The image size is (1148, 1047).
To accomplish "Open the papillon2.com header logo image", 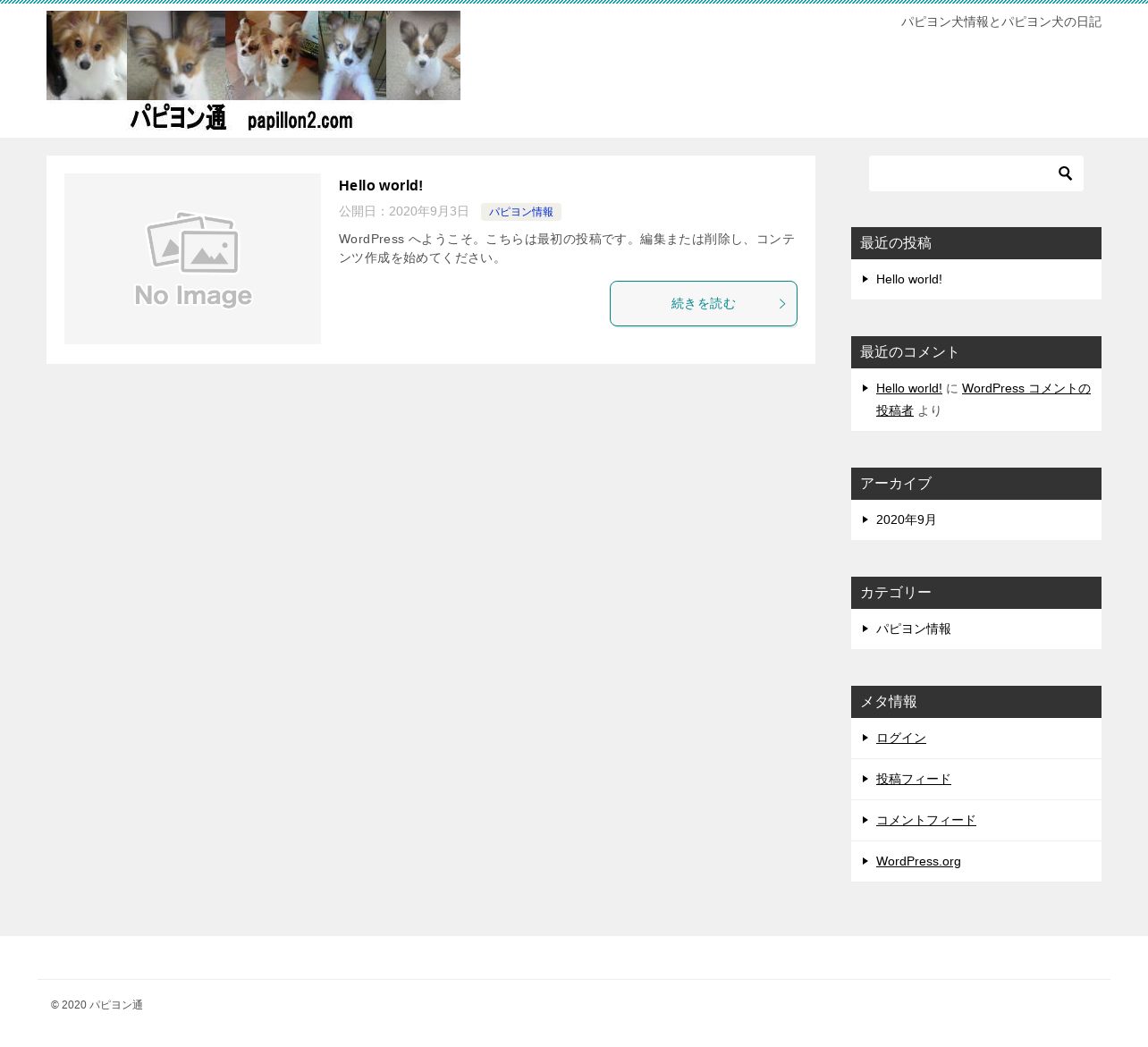I will coord(253,72).
